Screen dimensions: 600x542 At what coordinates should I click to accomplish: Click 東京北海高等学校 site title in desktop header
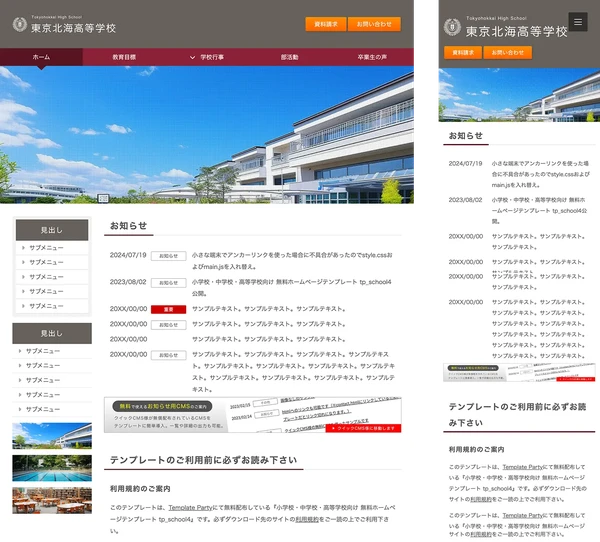73,28
